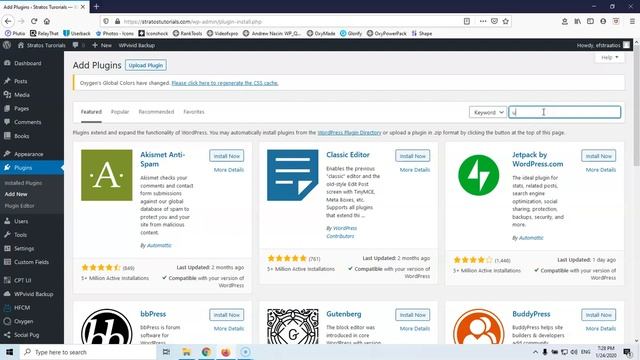Click the Jetpack plugin thumbnail
Image resolution: width=640 pixels, height=360 pixels.
[478, 175]
